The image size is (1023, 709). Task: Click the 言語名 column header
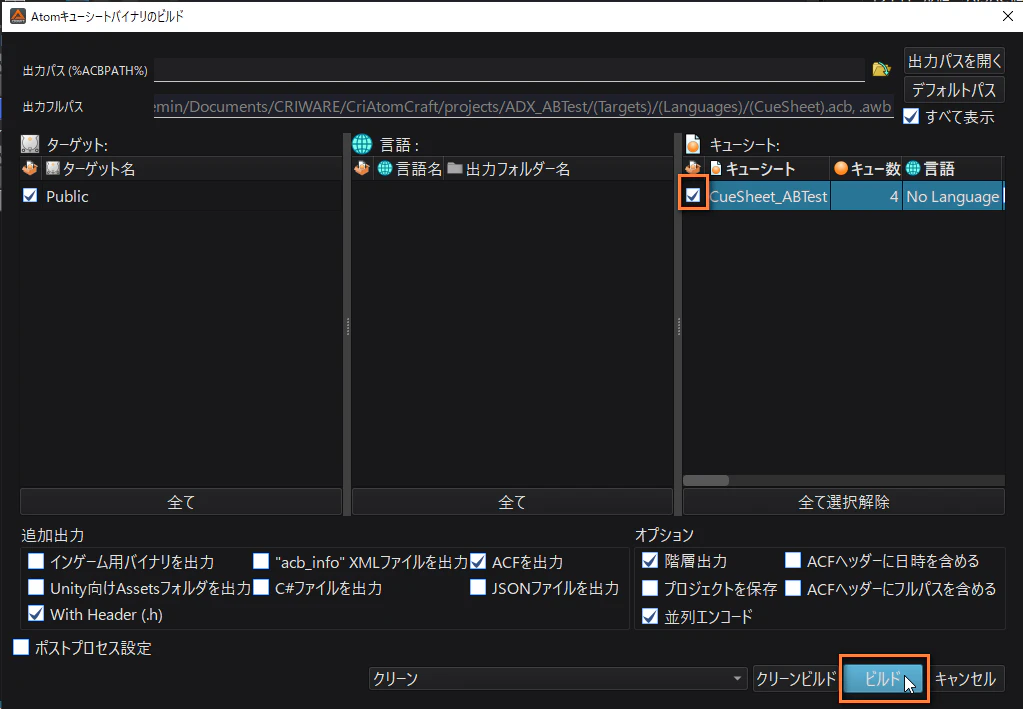(x=409, y=169)
